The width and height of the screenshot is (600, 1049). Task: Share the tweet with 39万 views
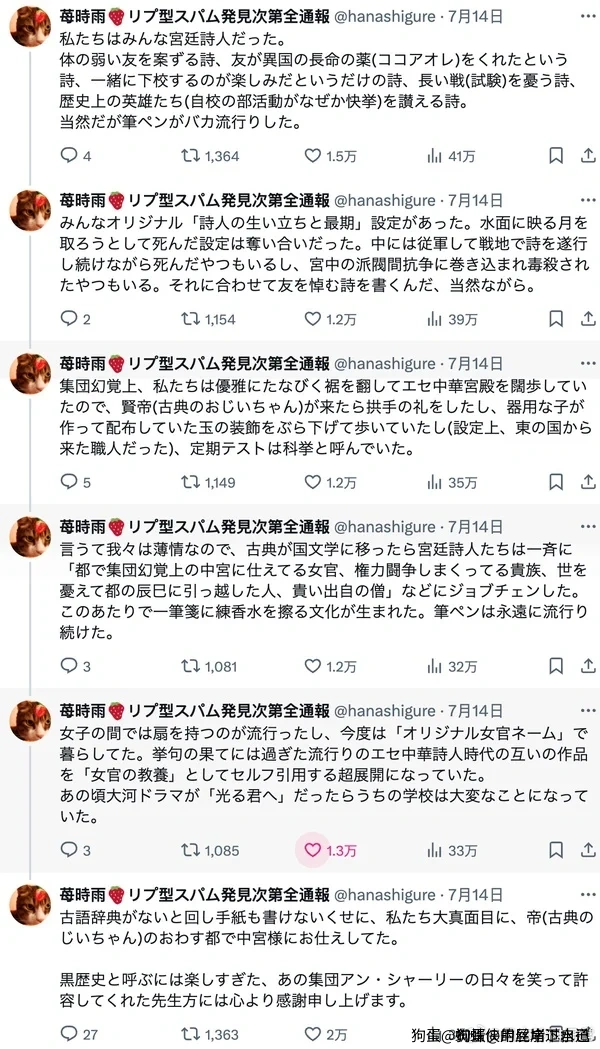point(589,319)
